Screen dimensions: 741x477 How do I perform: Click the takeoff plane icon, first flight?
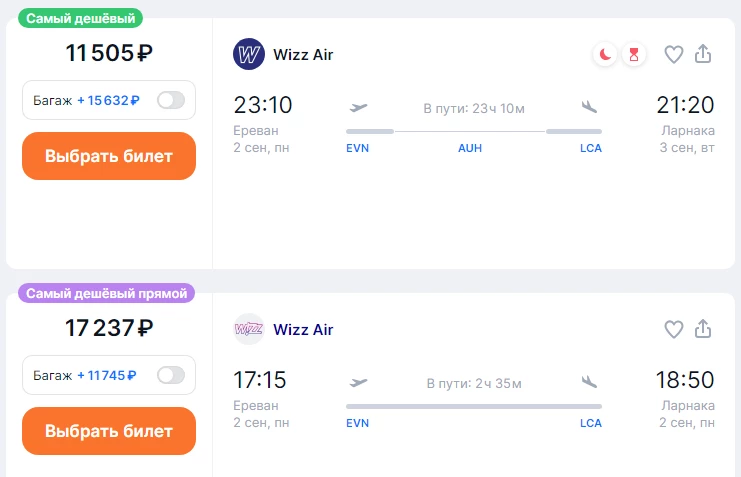[358, 108]
